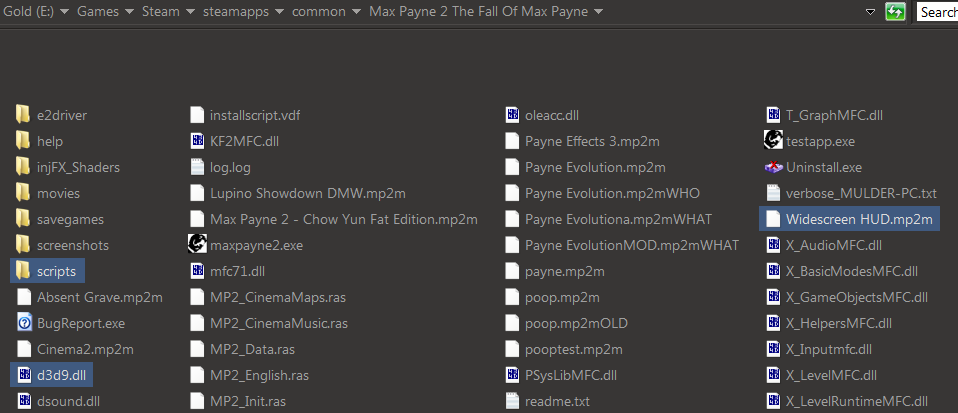958x413 pixels.
Task: Select the d3d9.dll file icon
Action: pyautogui.click(x=24, y=374)
